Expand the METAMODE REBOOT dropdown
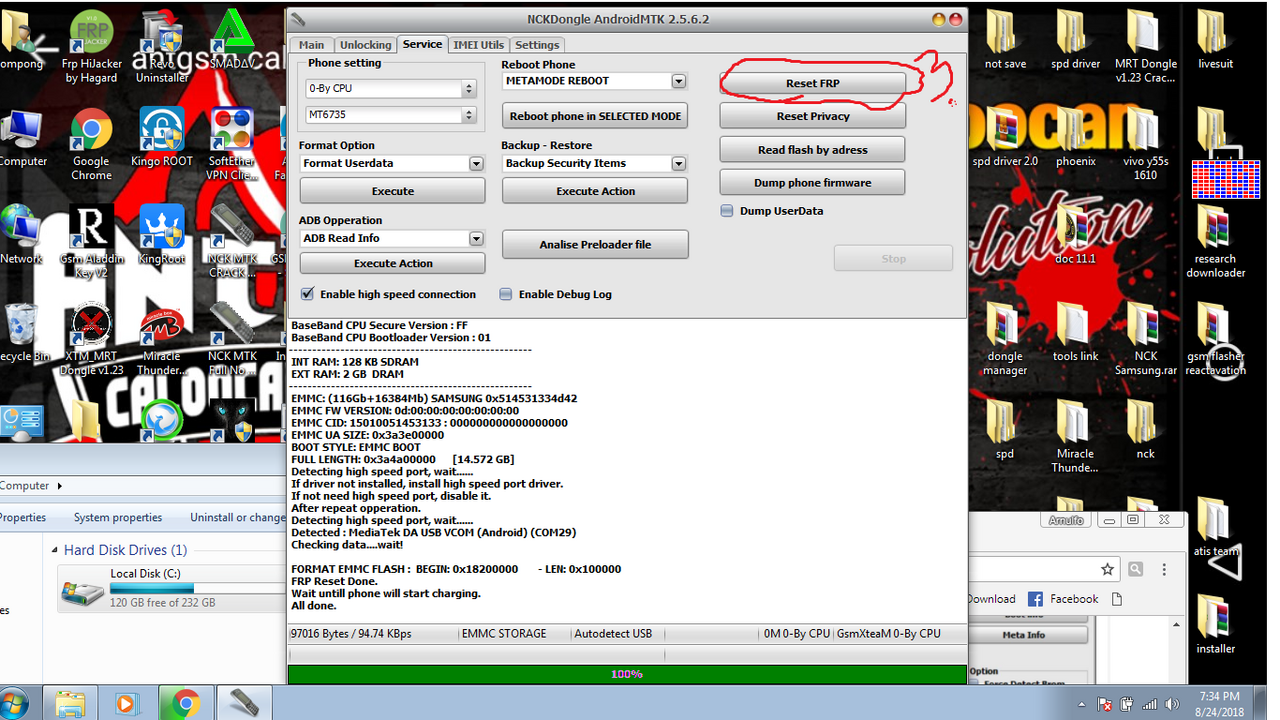This screenshot has height=720, width=1280. pos(679,81)
